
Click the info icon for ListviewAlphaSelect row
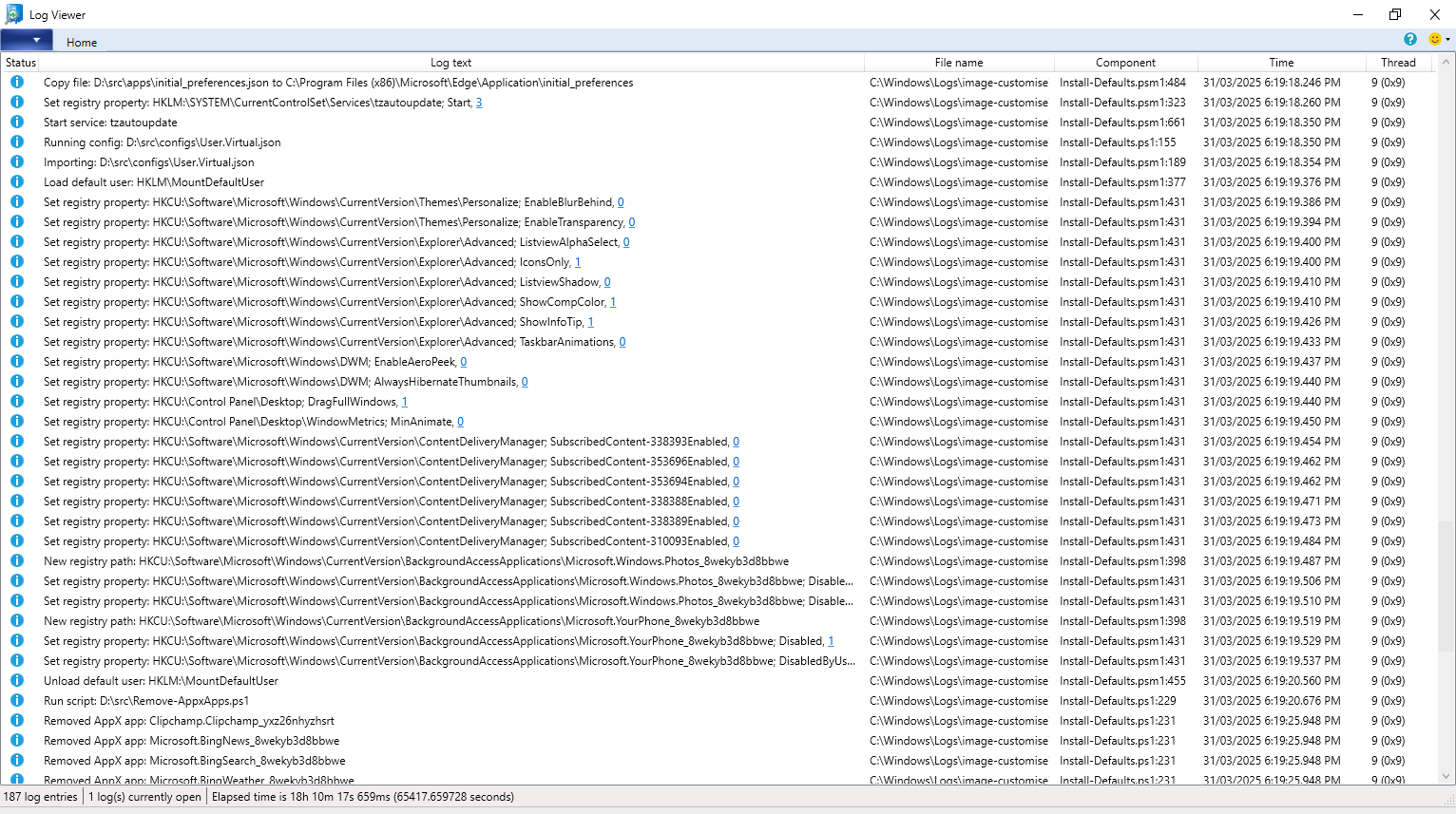[17, 242]
